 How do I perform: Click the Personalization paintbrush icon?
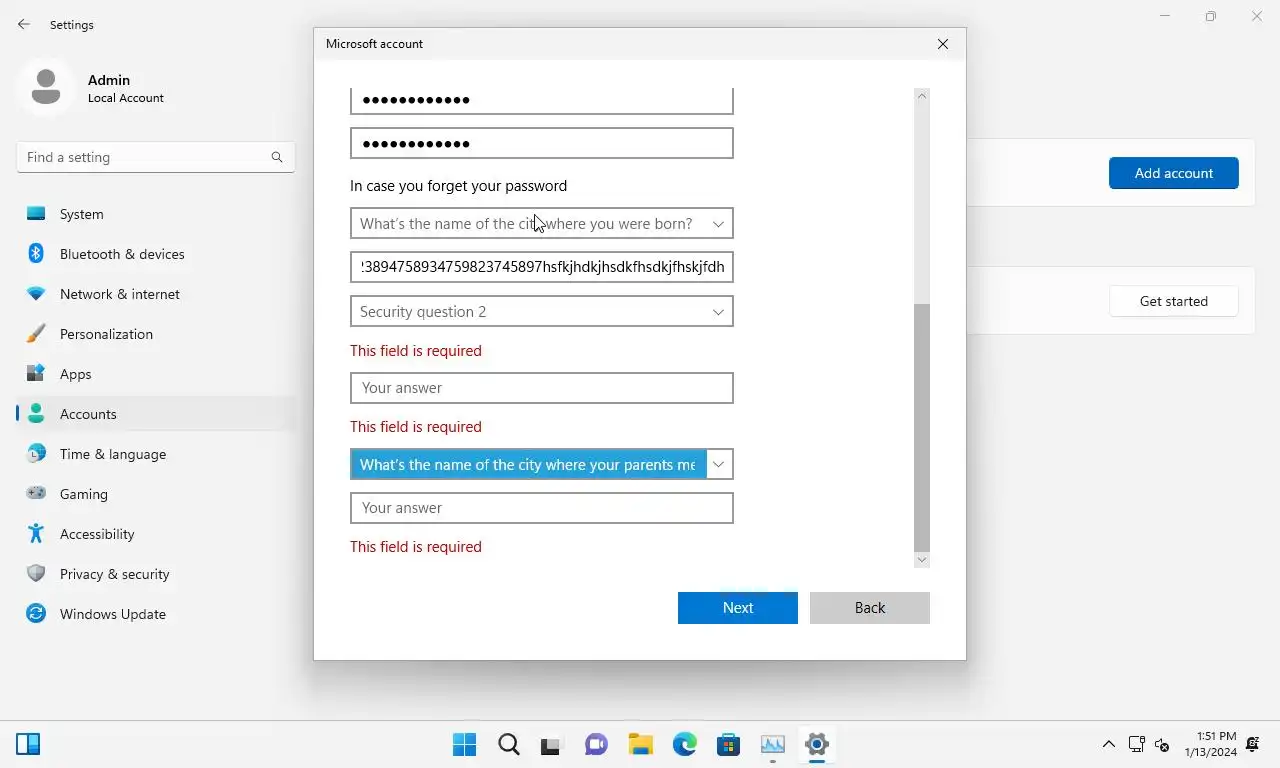36,334
